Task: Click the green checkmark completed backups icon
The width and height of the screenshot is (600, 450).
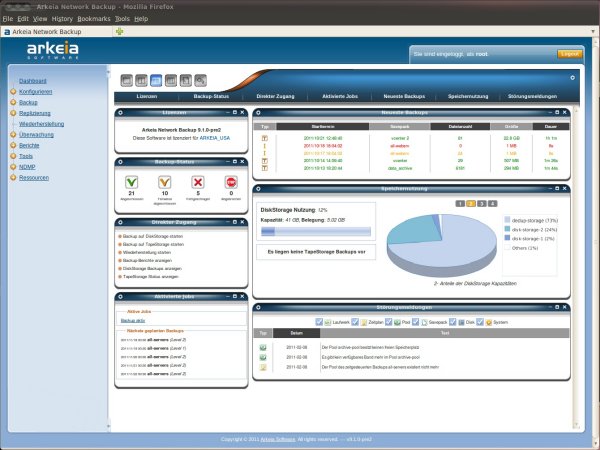Action: [x=132, y=182]
